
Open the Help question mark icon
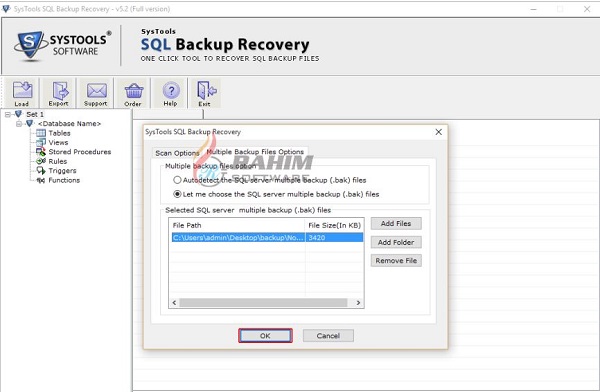pyautogui.click(x=170, y=93)
